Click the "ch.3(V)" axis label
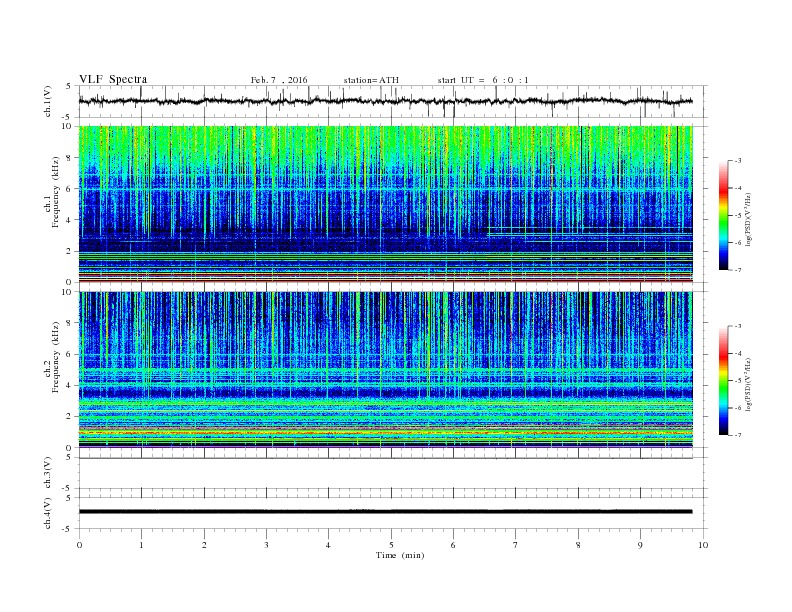Image resolution: width=792 pixels, height=612 pixels. point(47,473)
